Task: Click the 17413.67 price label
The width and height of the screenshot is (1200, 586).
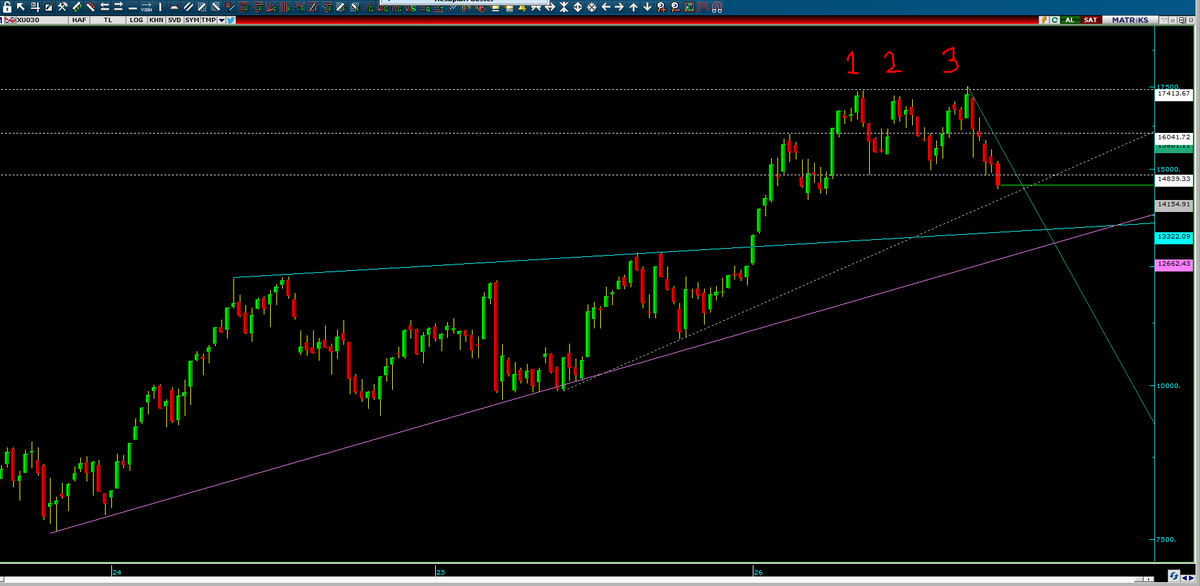Action: [x=1174, y=93]
